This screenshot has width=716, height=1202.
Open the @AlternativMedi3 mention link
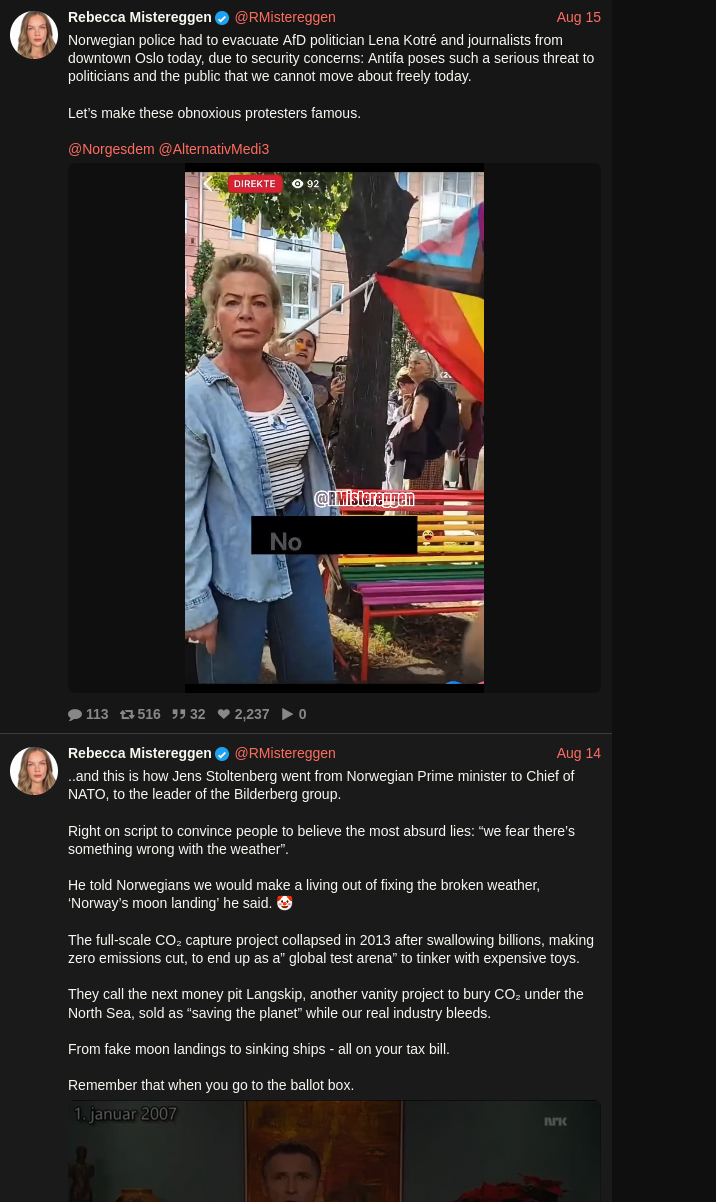tap(214, 149)
